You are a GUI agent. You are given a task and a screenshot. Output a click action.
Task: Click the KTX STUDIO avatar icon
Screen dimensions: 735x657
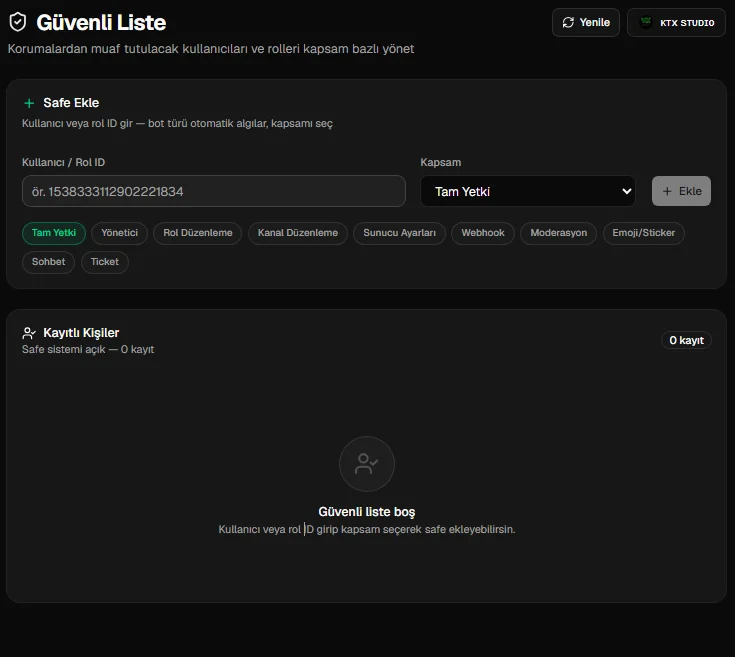[x=646, y=22]
